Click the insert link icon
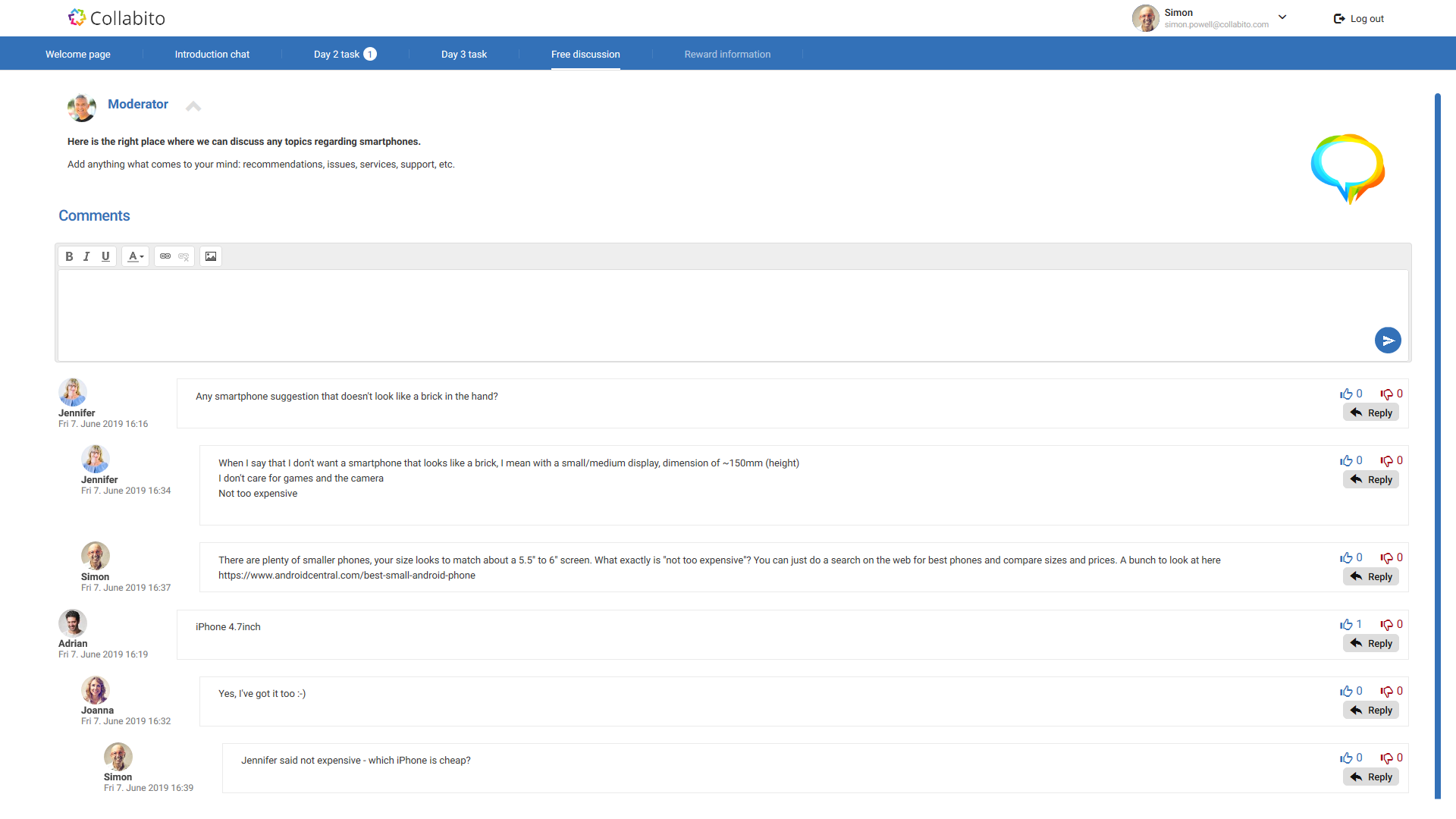The height and width of the screenshot is (819, 1456). [165, 256]
